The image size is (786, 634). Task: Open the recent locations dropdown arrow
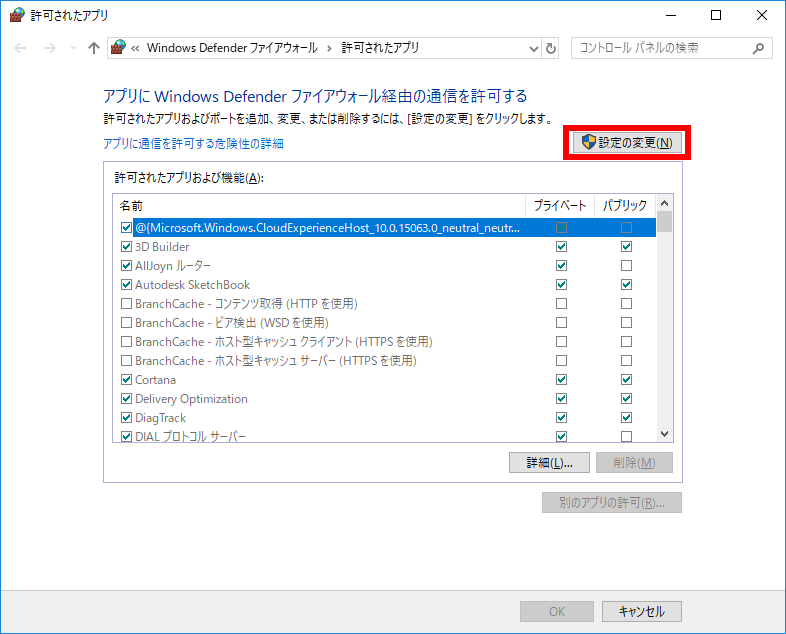(73, 48)
